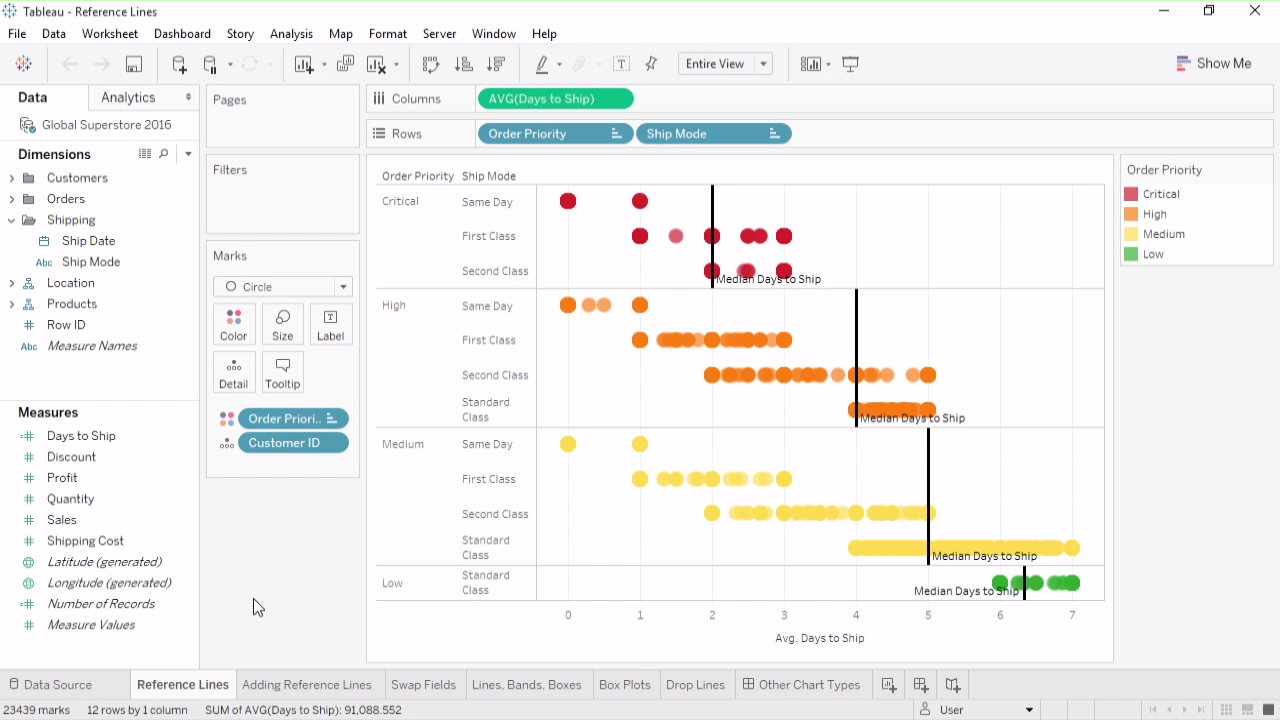Click the Critical red legend swatch
Viewport: 1280px width, 720px height.
click(x=1131, y=194)
